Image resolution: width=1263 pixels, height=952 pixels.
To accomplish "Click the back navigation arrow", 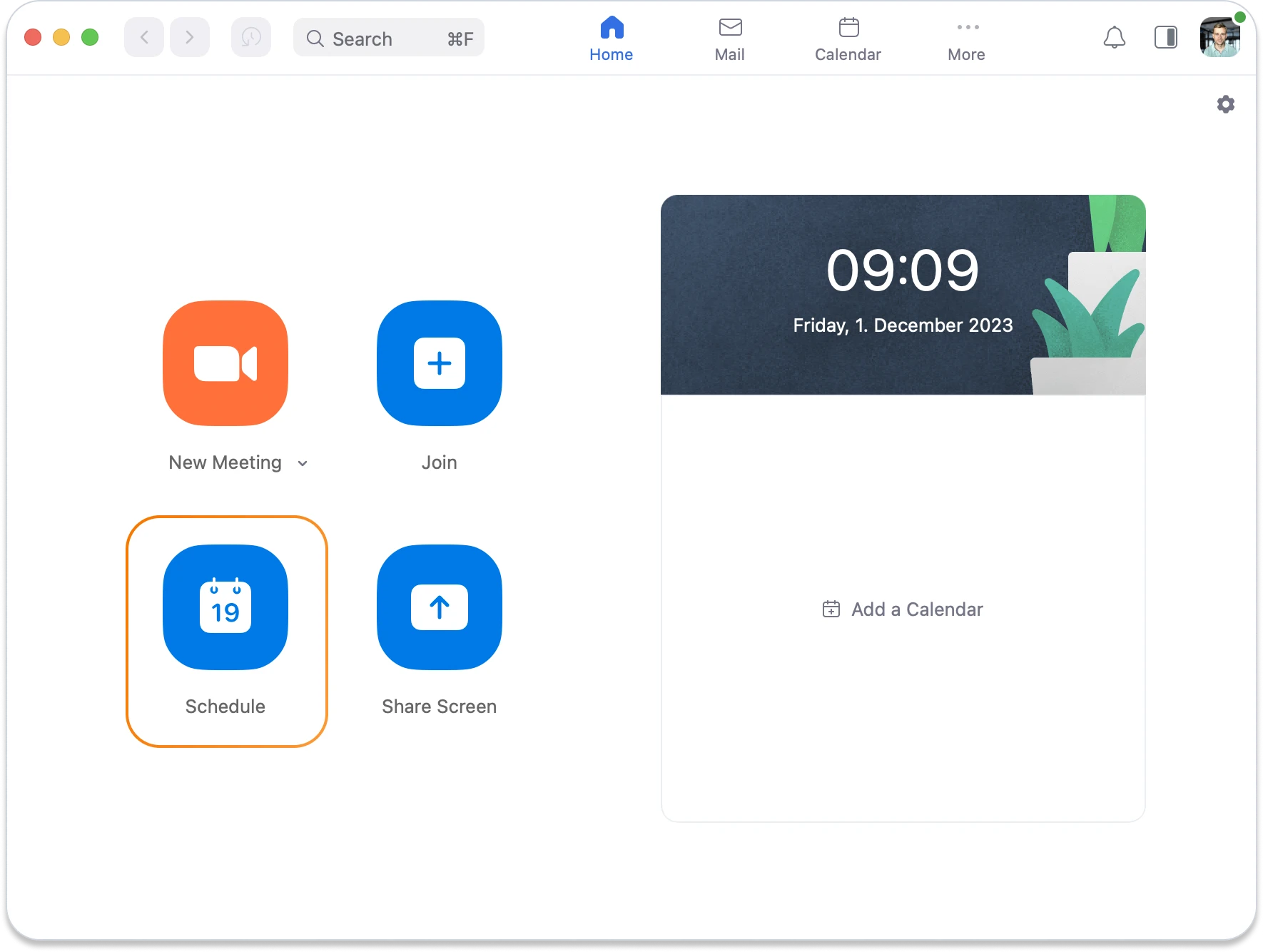I will click(x=143, y=37).
